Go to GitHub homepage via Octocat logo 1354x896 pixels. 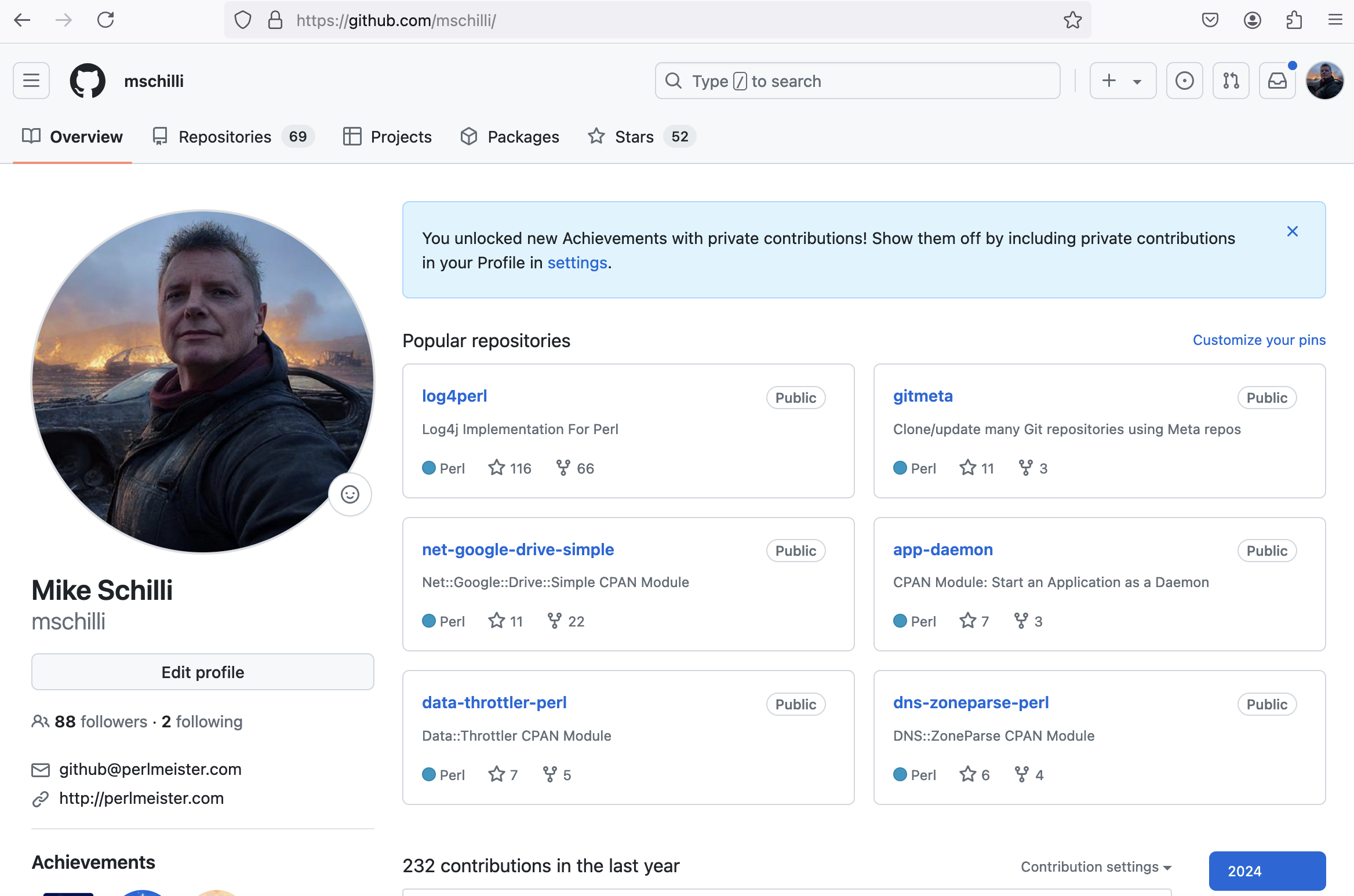click(88, 81)
